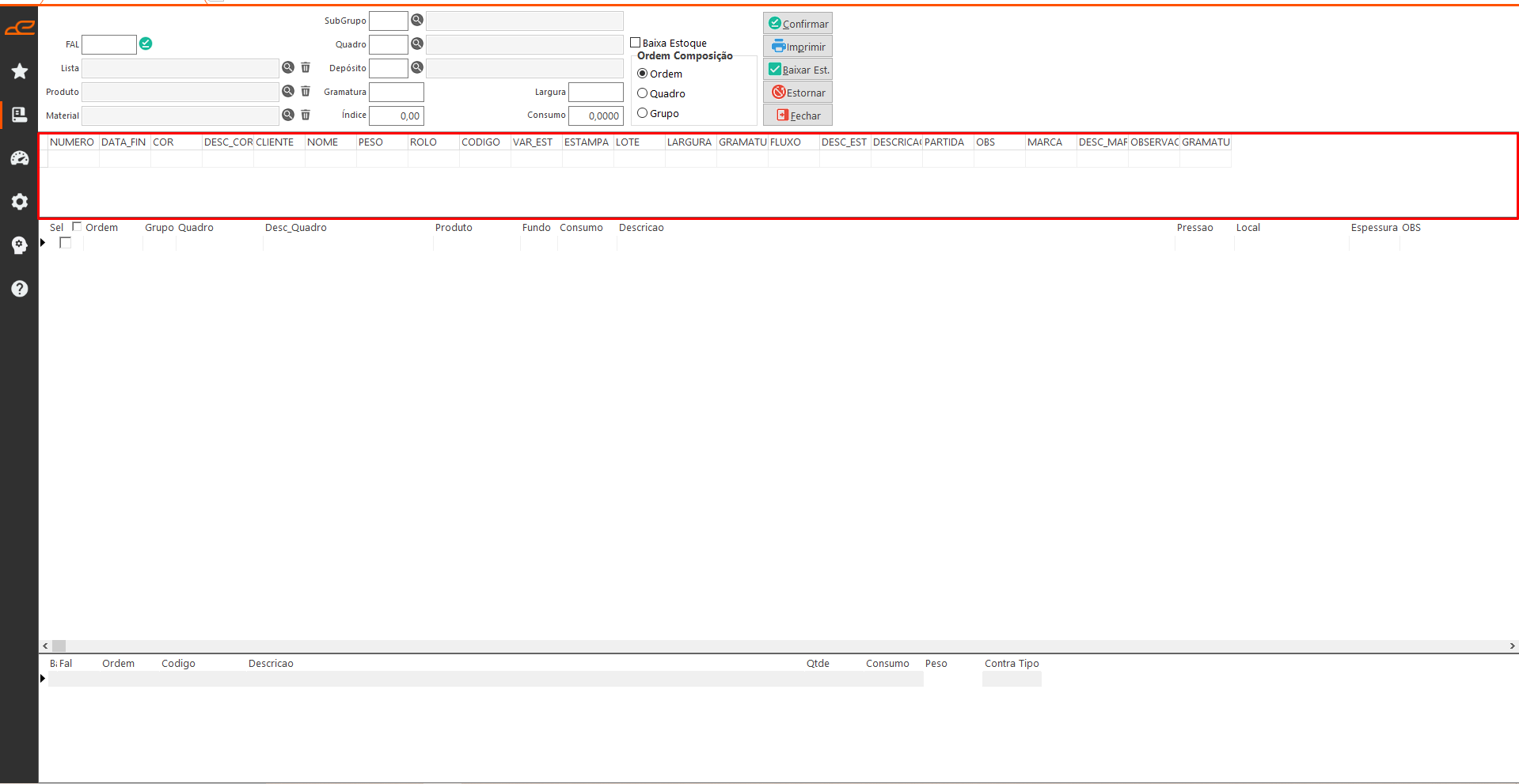
Task: Open Favorites star in the sidebar
Action: click(x=20, y=71)
